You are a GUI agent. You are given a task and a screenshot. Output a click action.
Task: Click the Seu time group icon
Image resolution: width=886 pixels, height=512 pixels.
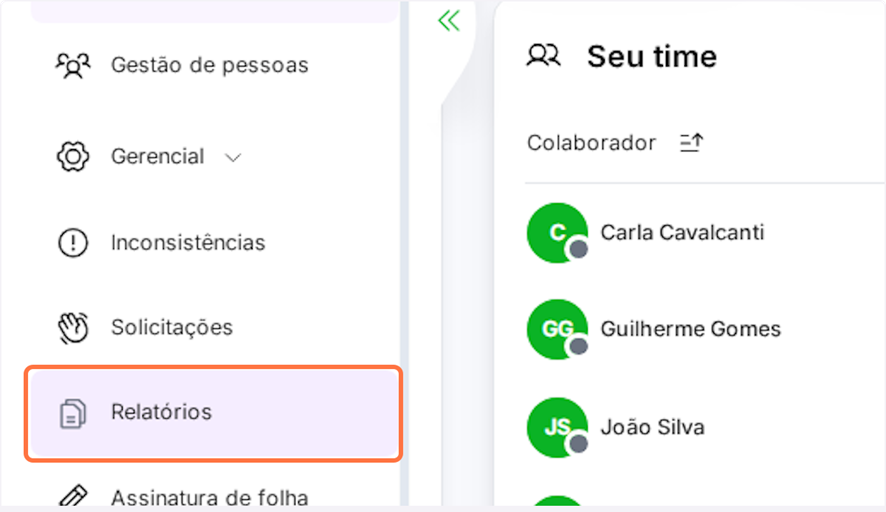(544, 56)
